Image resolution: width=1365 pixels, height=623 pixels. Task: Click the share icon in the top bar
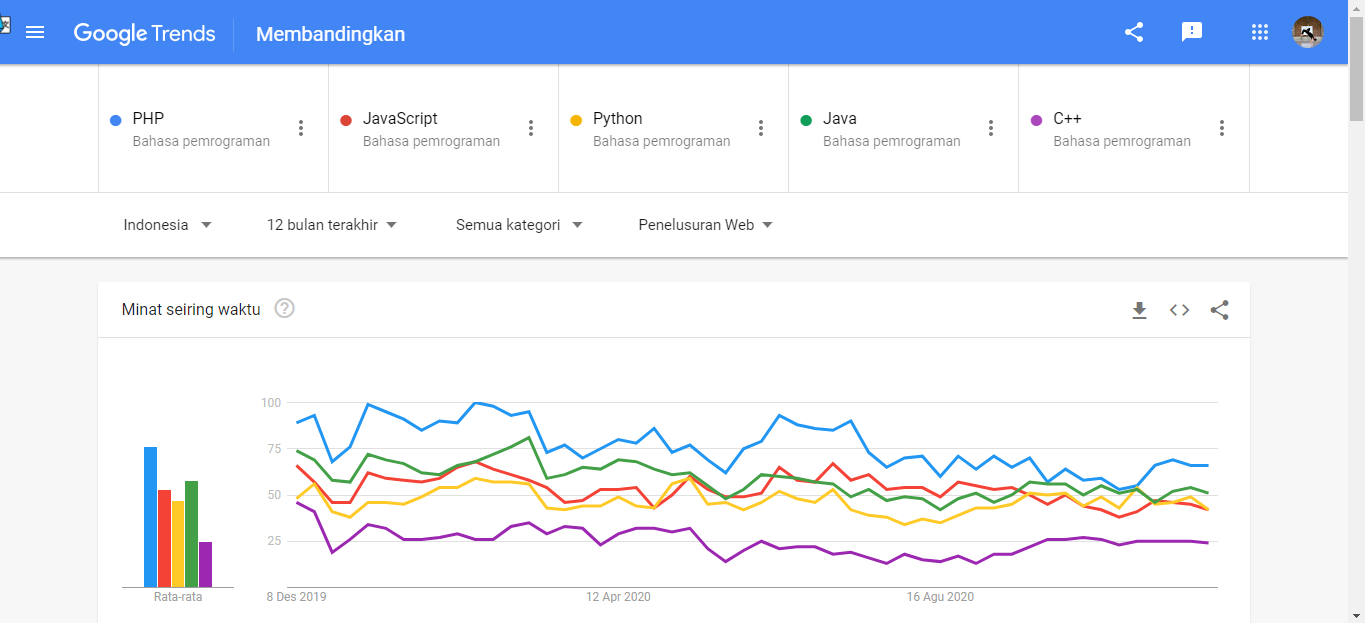(x=1133, y=31)
